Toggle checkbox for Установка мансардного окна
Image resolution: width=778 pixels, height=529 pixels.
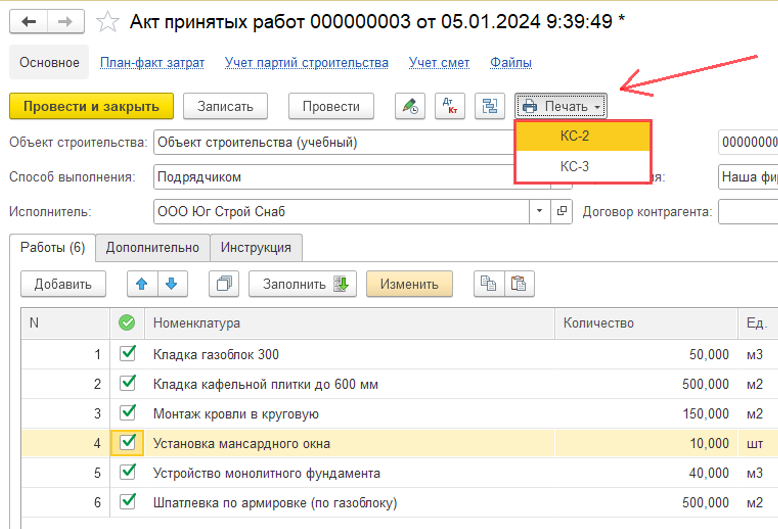(x=127, y=442)
